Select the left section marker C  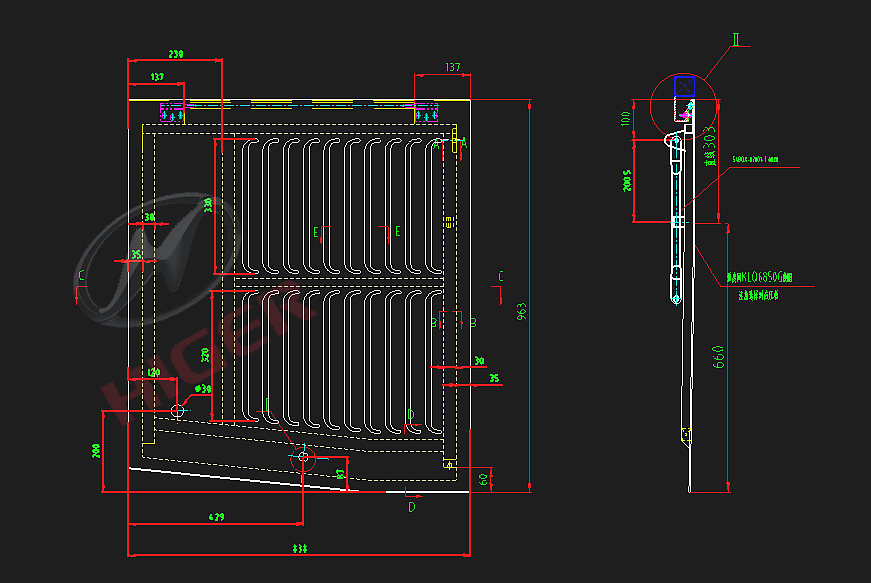pyautogui.click(x=82, y=276)
